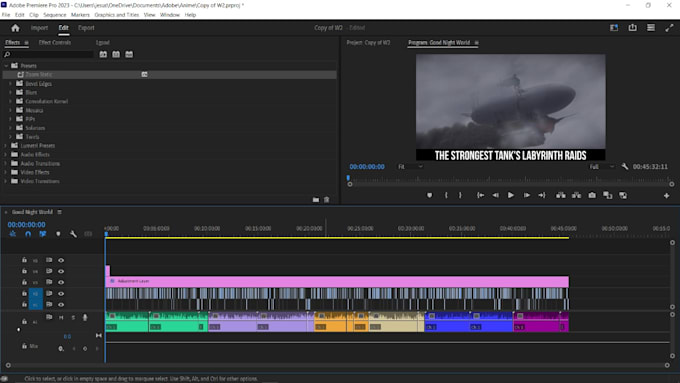Toggle Caption Track Options icon in timeline
Viewport: 680px width, 383px height.
click(x=88, y=234)
